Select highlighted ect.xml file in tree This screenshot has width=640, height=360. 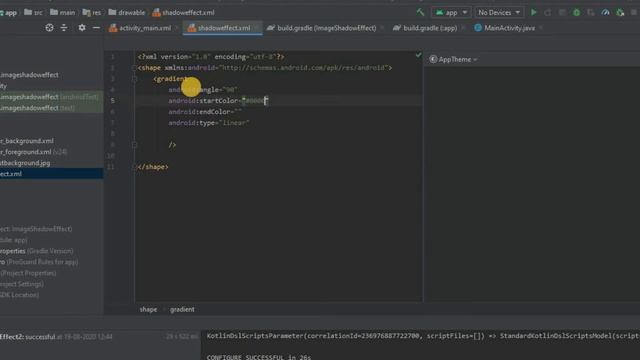coord(51,174)
